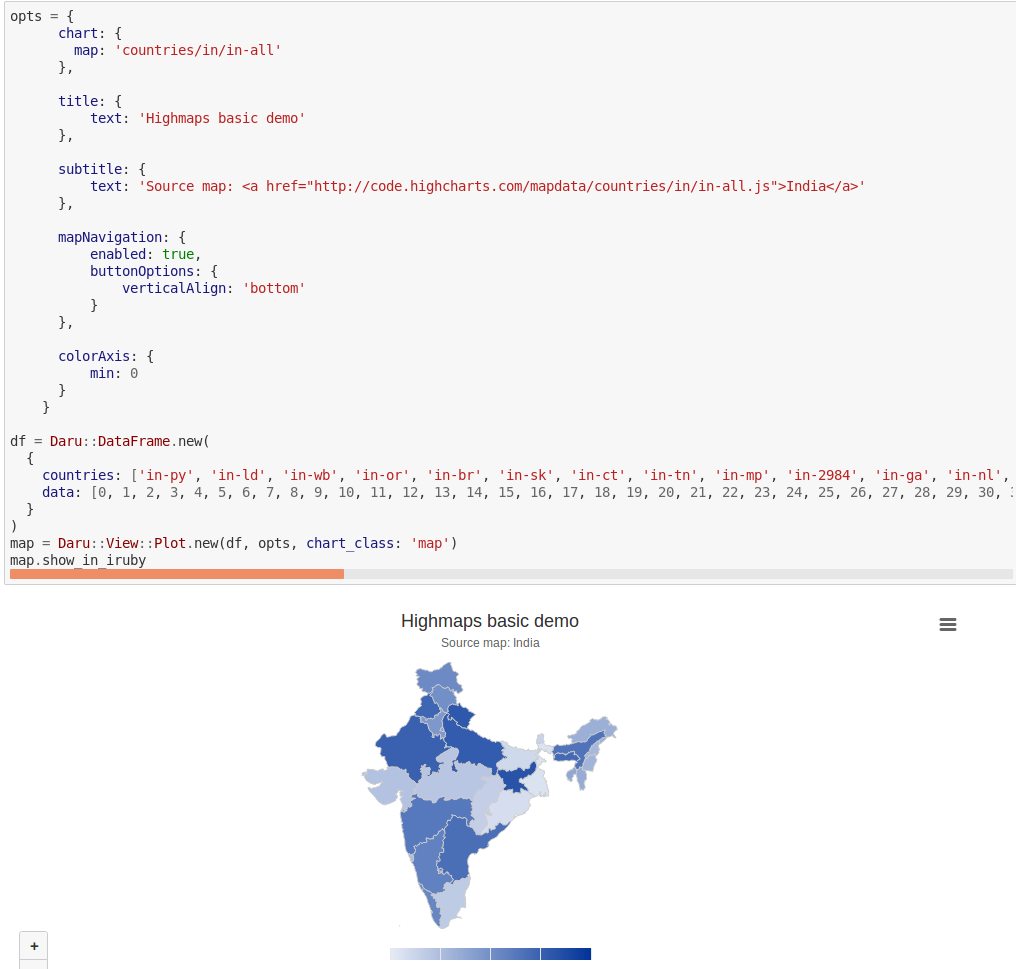1016x969 pixels.
Task: Click 'in-py' in the countries array
Action: (166, 475)
